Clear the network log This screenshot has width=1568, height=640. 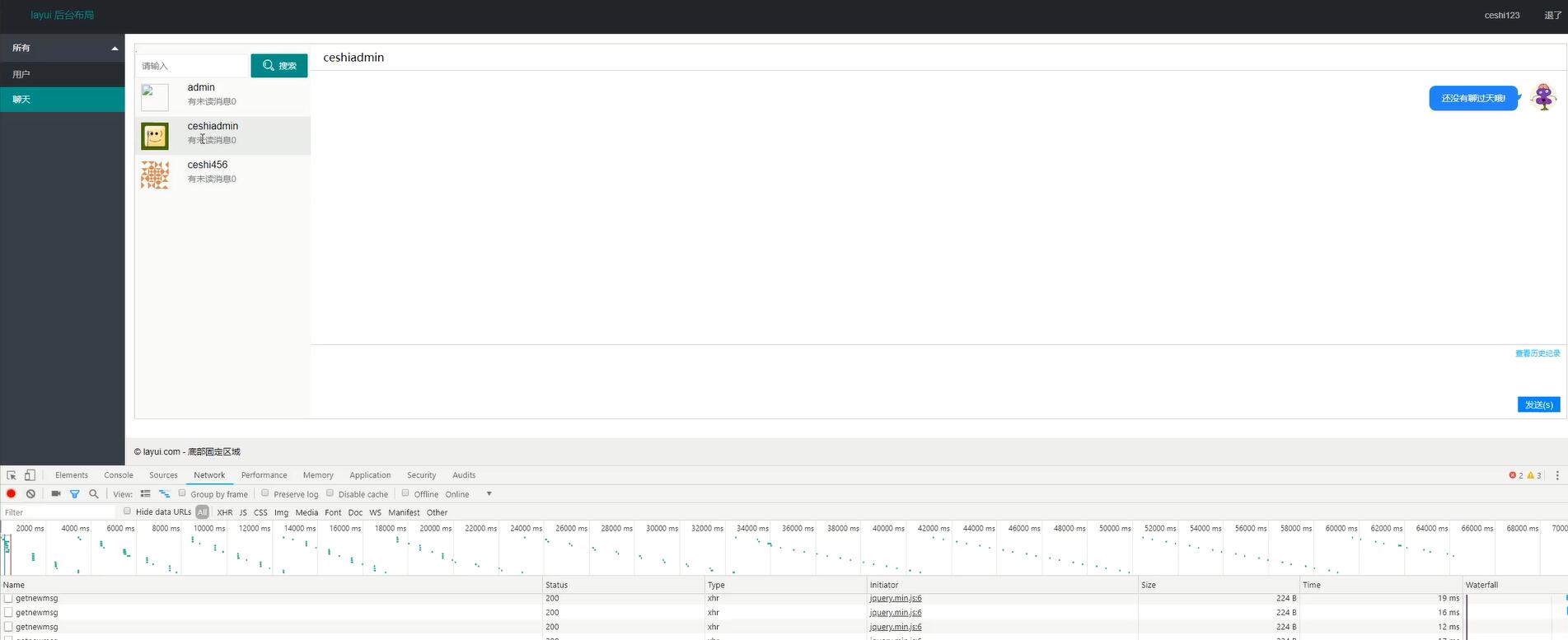click(30, 494)
